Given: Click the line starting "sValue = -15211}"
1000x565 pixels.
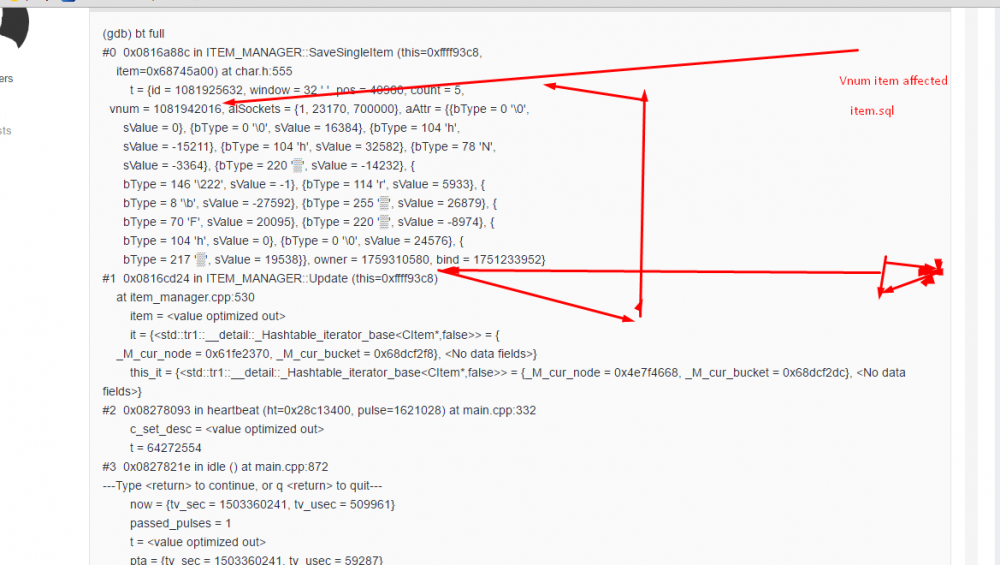Looking at the screenshot, I should [309, 147].
